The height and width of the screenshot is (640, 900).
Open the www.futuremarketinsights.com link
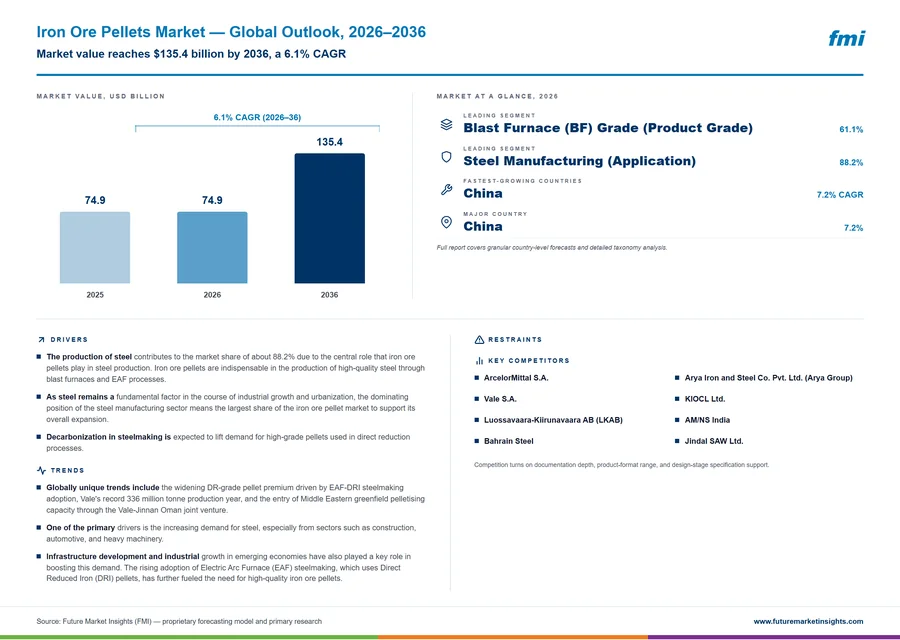(x=808, y=622)
